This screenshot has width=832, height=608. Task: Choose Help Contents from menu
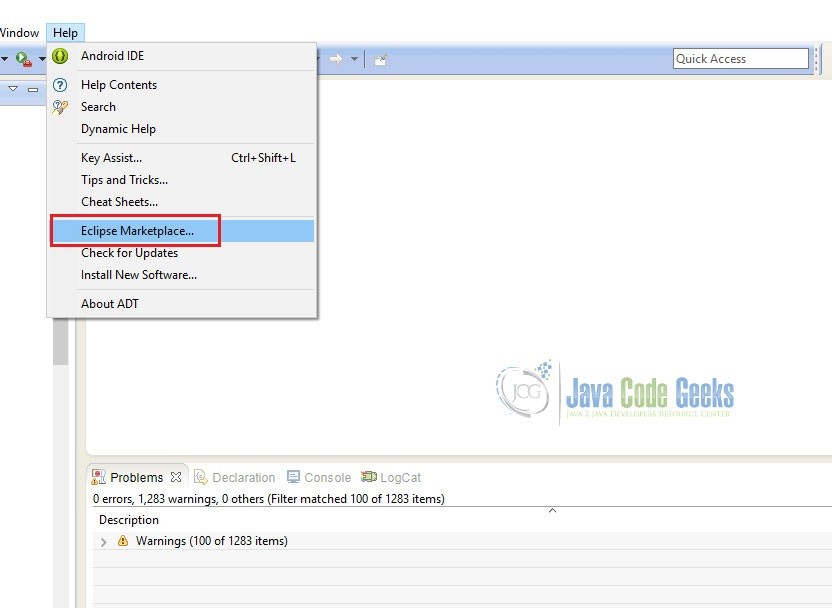coord(182,85)
